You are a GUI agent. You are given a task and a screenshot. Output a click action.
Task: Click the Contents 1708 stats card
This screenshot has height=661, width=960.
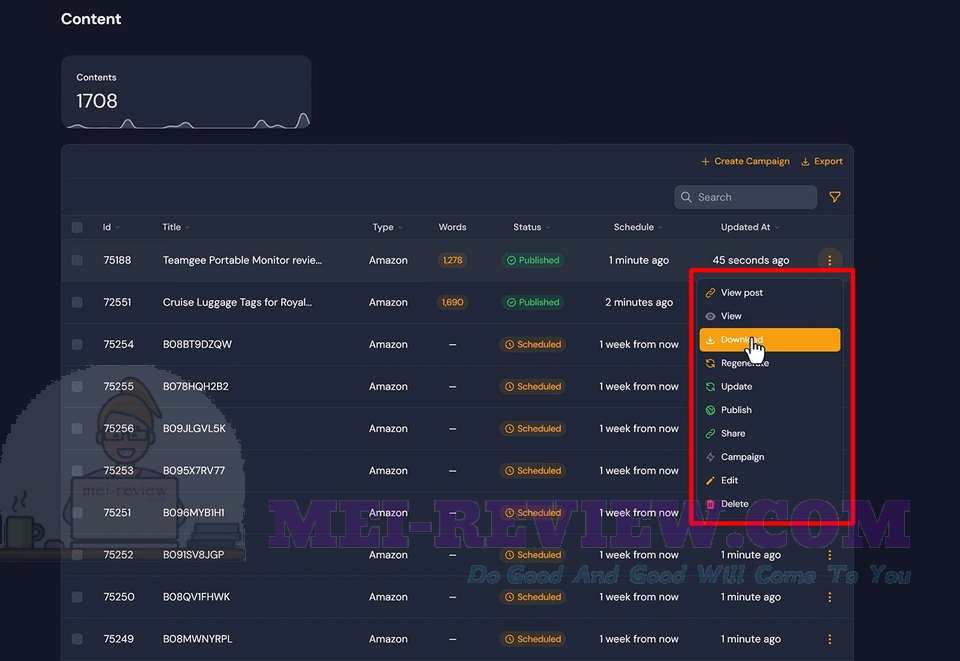(x=186, y=92)
